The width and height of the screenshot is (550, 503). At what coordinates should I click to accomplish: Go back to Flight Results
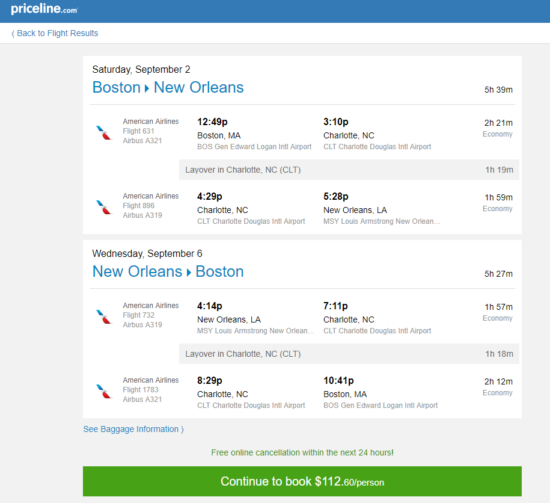[55, 33]
